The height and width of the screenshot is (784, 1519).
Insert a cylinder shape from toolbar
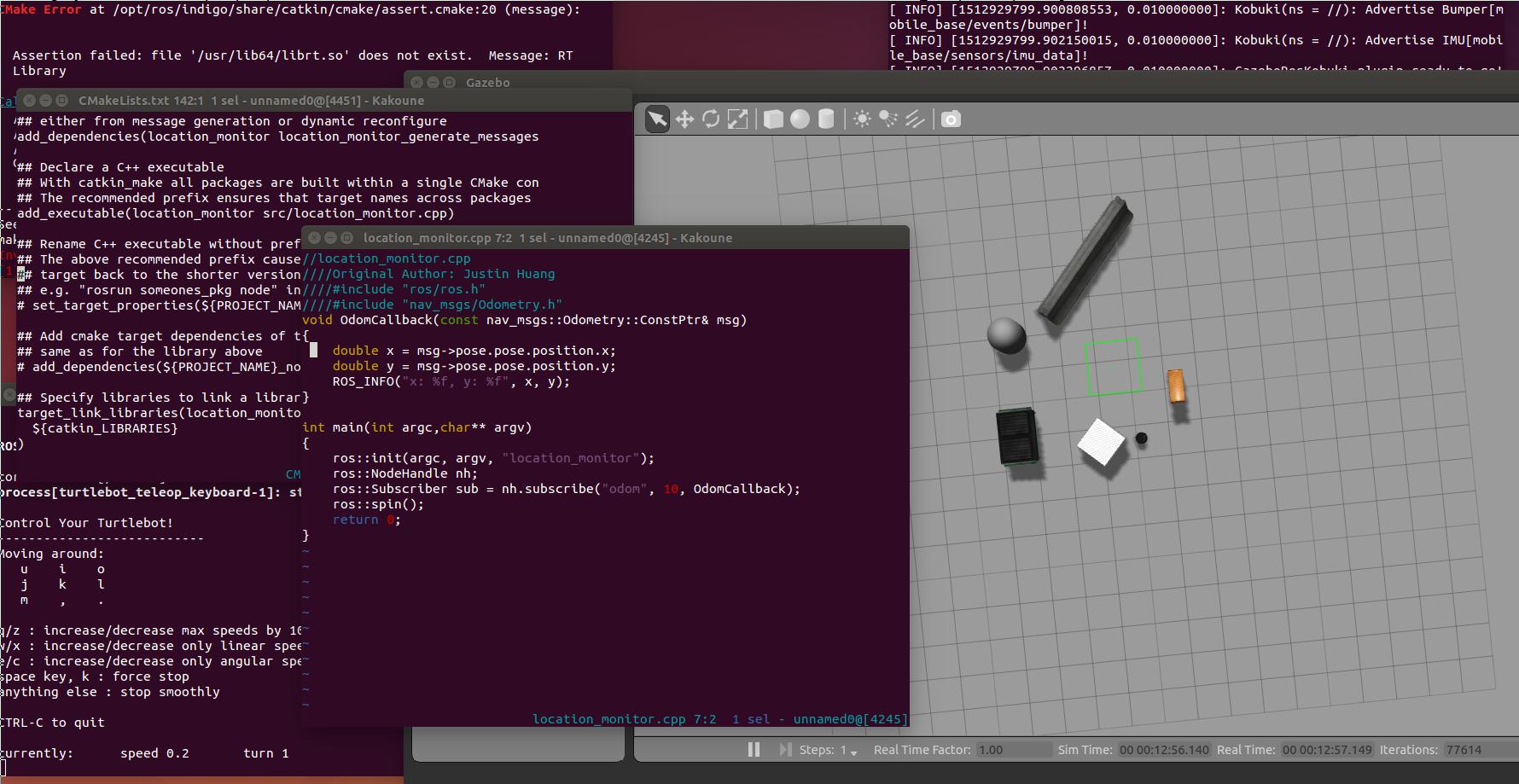pyautogui.click(x=826, y=119)
